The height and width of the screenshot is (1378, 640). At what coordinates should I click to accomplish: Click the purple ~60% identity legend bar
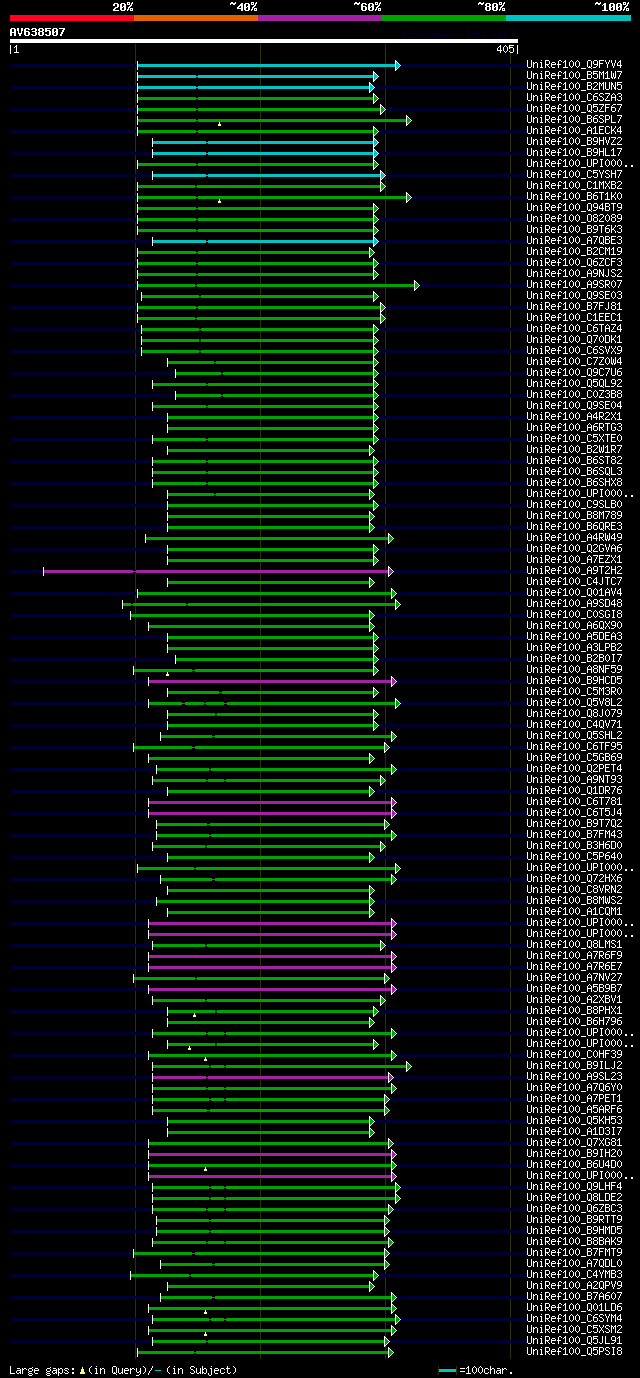320,18
